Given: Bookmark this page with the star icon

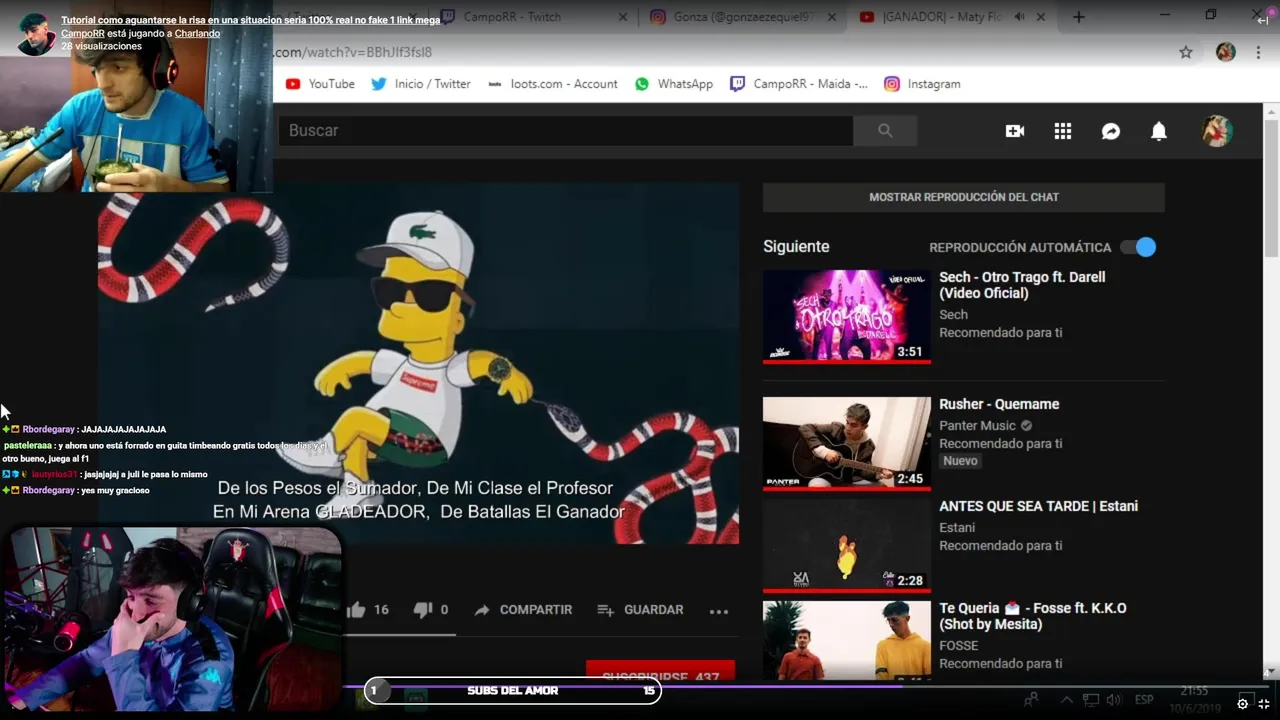Looking at the screenshot, I should pyautogui.click(x=1186, y=52).
